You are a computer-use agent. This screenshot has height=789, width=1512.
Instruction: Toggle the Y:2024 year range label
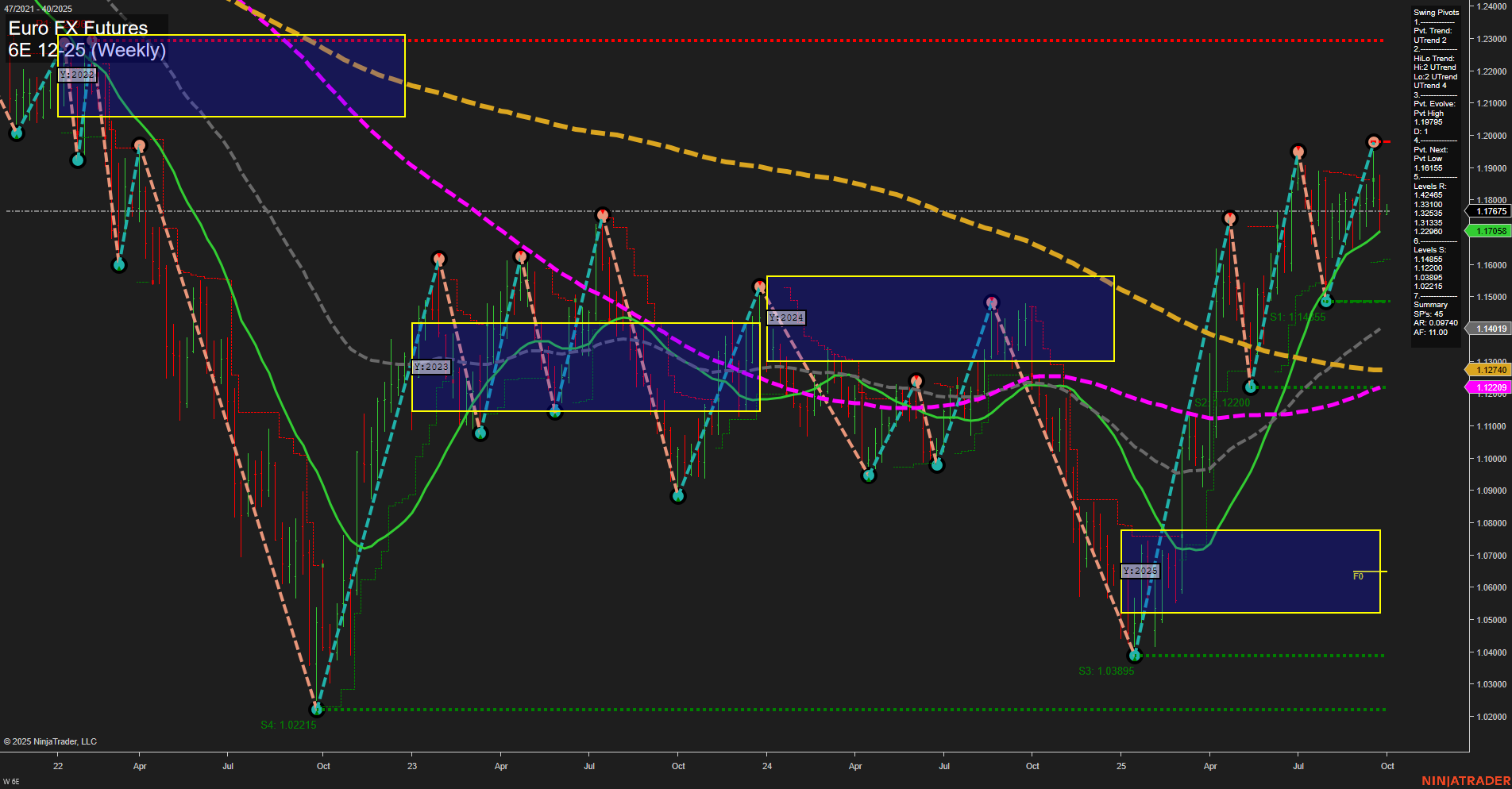[786, 317]
